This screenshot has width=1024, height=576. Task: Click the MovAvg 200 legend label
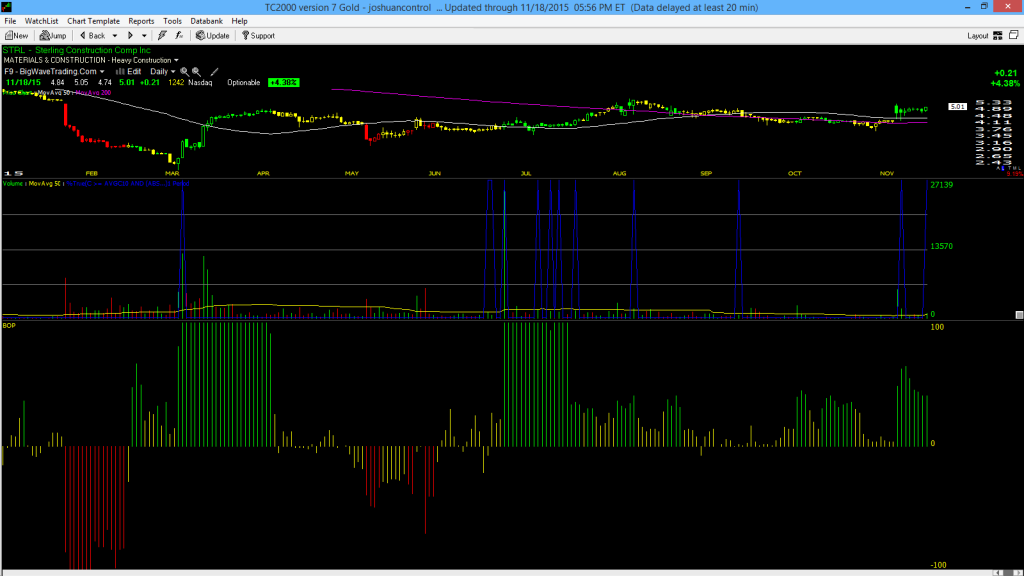[x=93, y=93]
